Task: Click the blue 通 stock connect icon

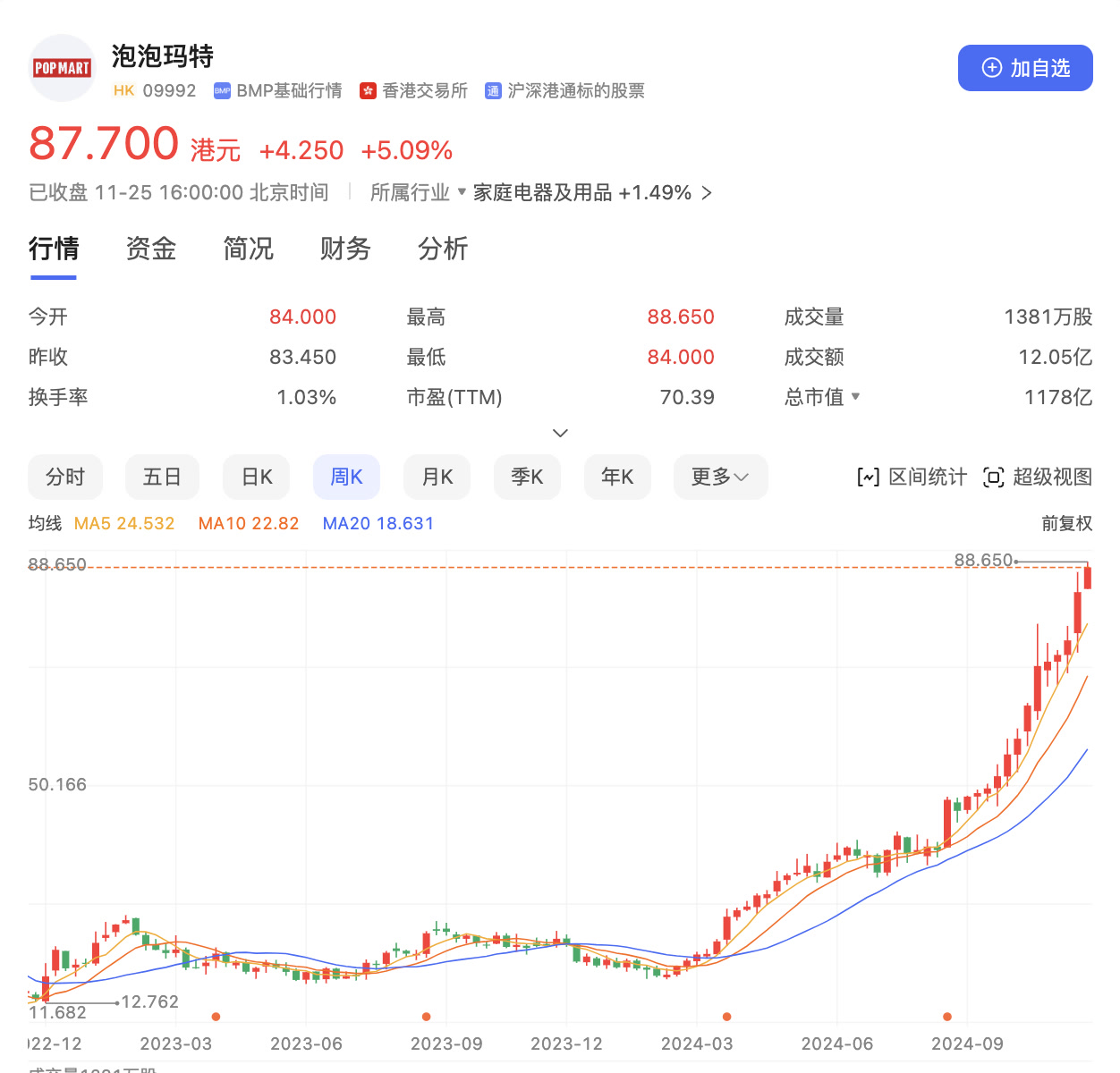Action: pyautogui.click(x=493, y=91)
